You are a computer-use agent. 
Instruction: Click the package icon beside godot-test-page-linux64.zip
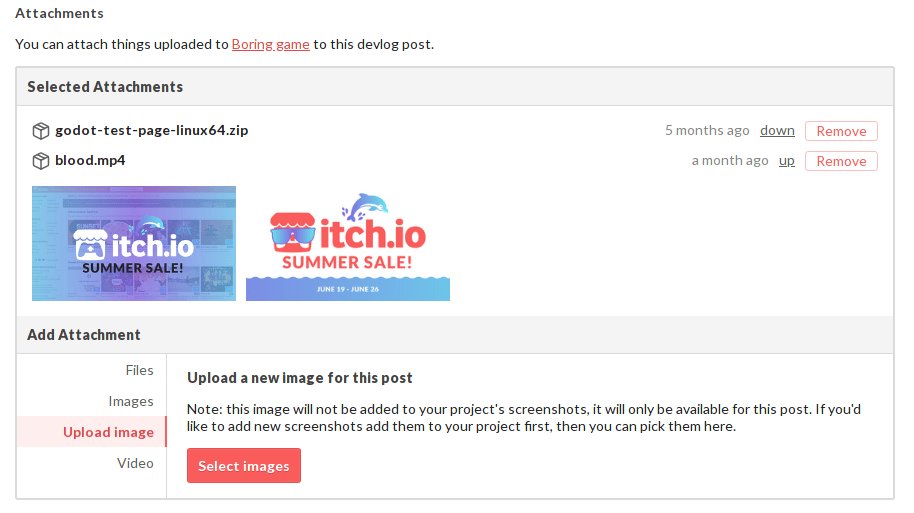pyautogui.click(x=40, y=131)
